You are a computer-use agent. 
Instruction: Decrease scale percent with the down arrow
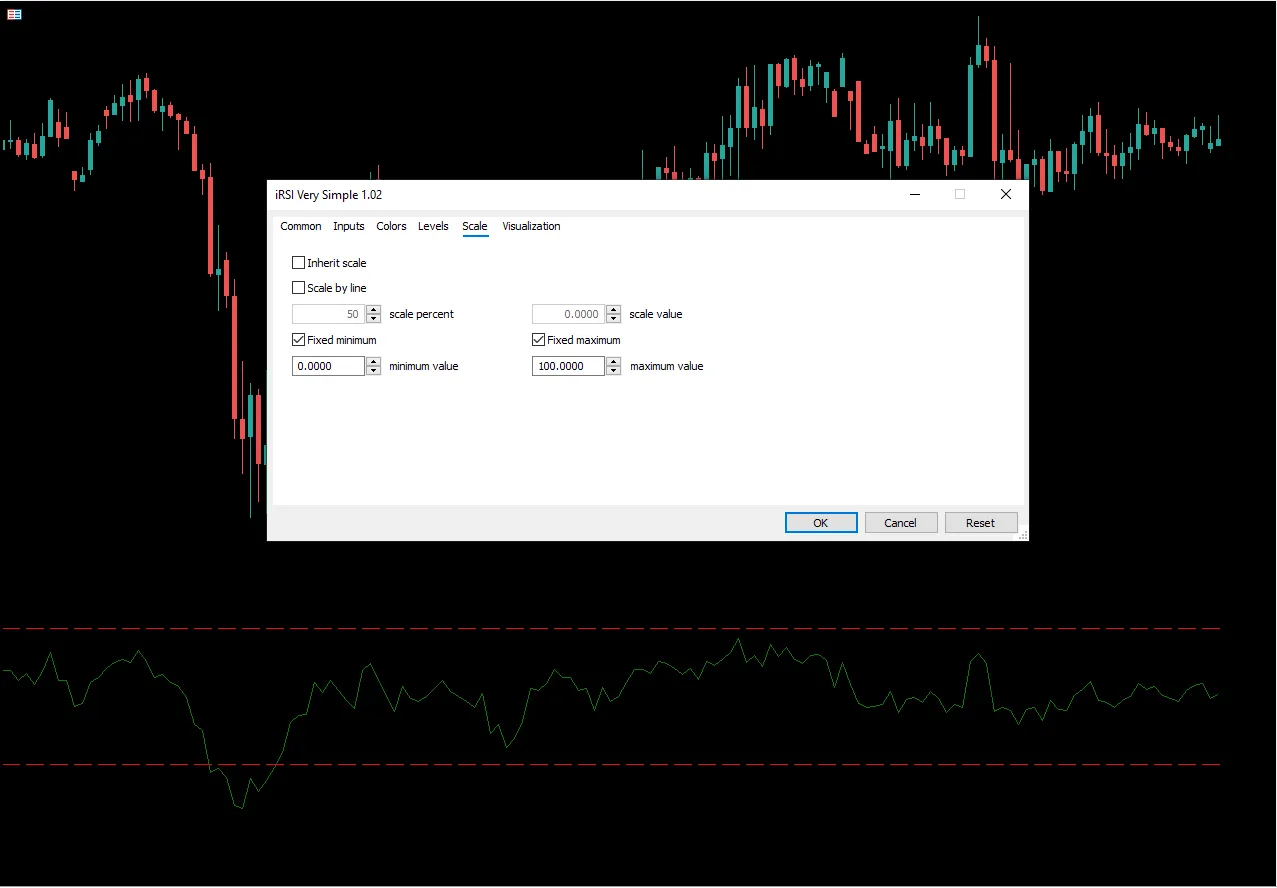click(x=374, y=319)
